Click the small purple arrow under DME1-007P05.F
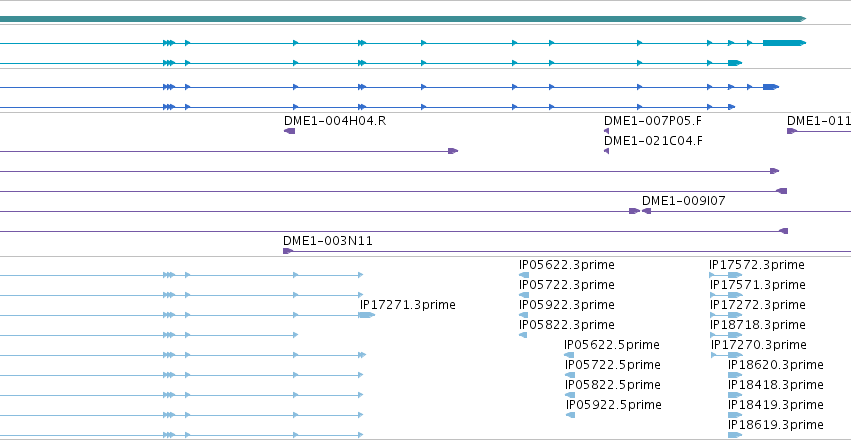This screenshot has height=440, width=851. 606,131
